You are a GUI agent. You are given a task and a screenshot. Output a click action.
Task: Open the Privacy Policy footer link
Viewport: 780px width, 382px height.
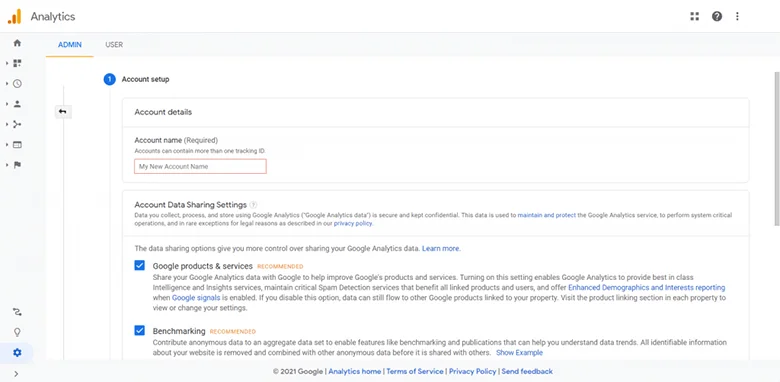pyautogui.click(x=473, y=371)
